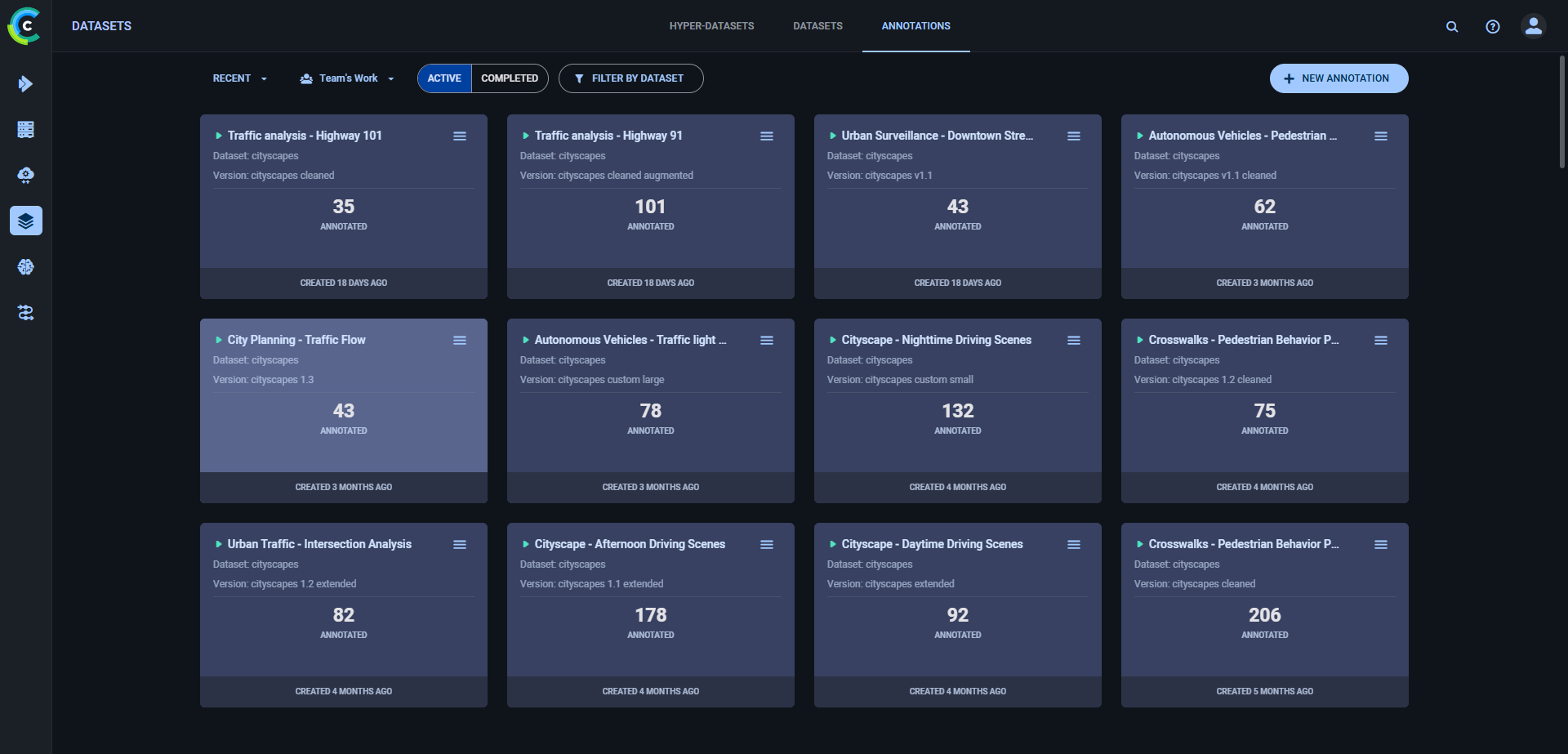Image resolution: width=1568 pixels, height=754 pixels.
Task: Toggle the ACTIVE annotations filter
Action: (x=444, y=78)
